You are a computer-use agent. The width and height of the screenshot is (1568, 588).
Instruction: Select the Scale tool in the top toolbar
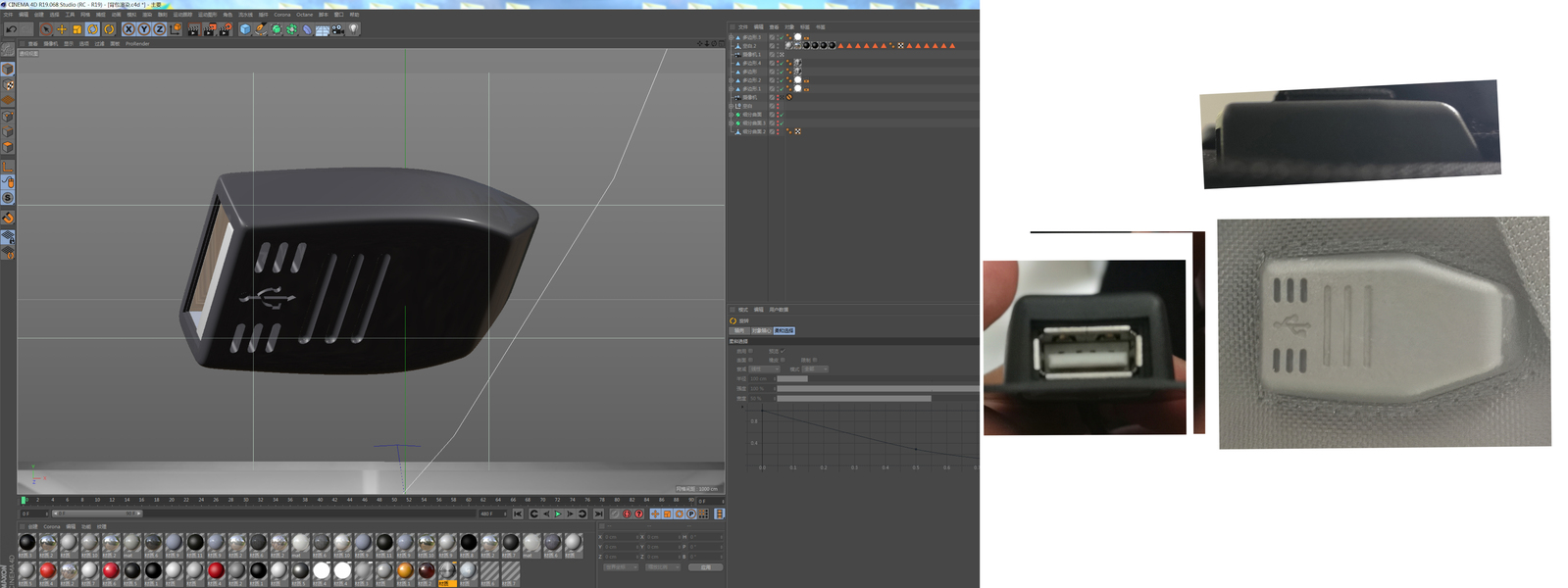pos(77,29)
